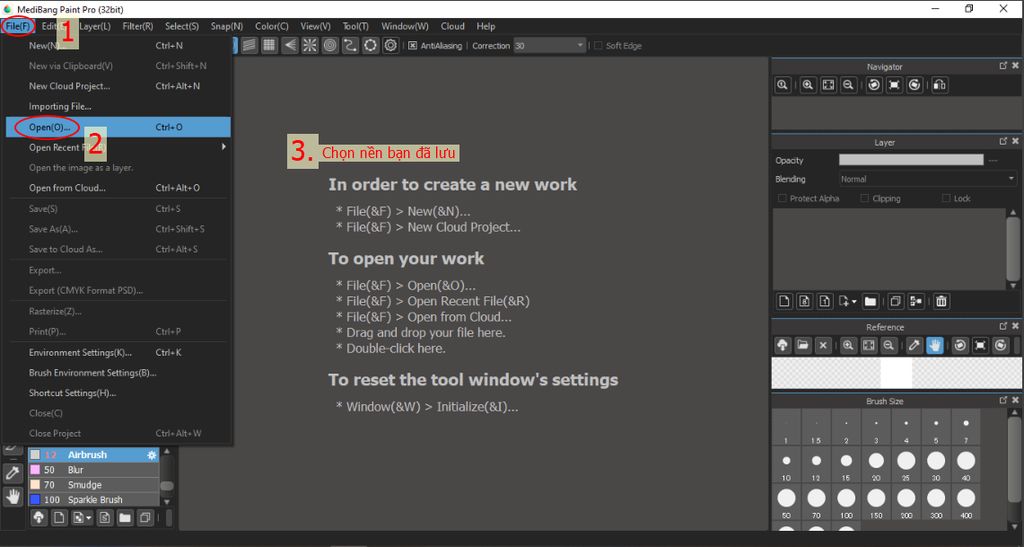The width and height of the screenshot is (1024, 547).
Task: Select Reference eyedropper tool
Action: (915, 345)
